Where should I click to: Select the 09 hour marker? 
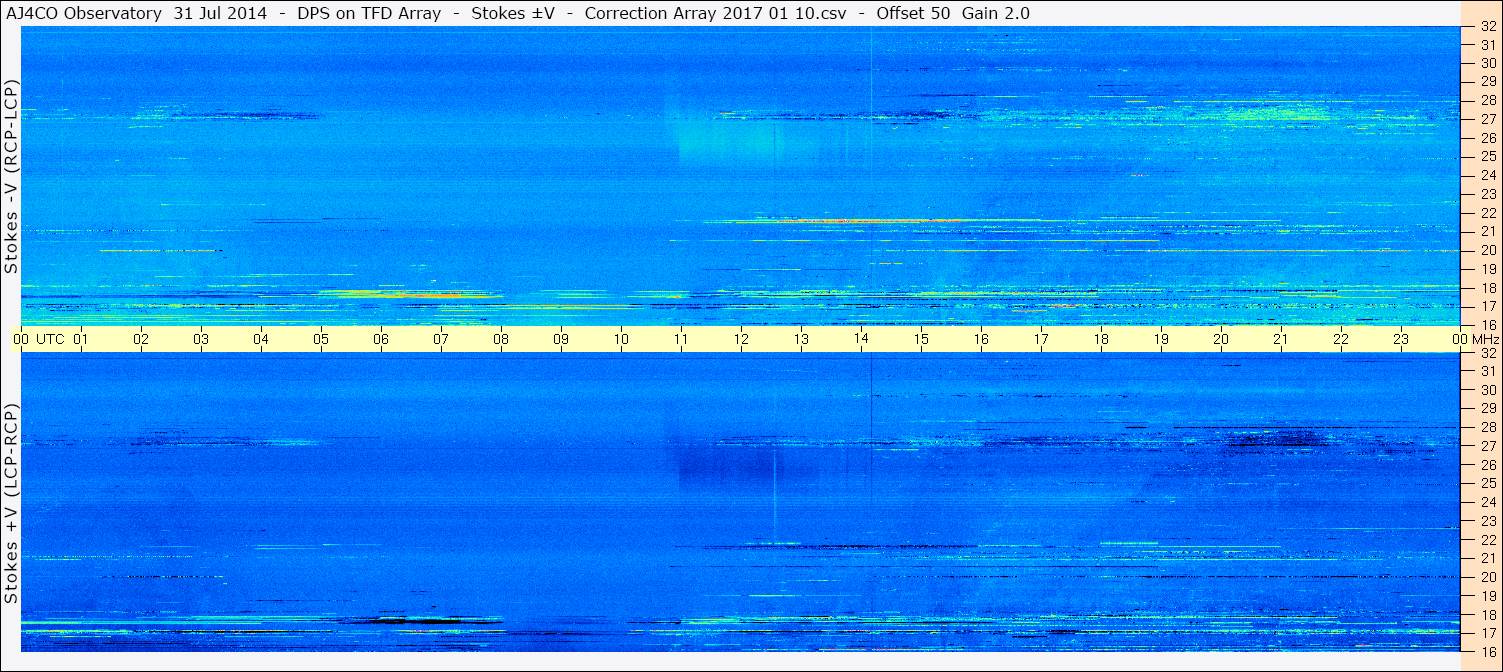click(561, 339)
